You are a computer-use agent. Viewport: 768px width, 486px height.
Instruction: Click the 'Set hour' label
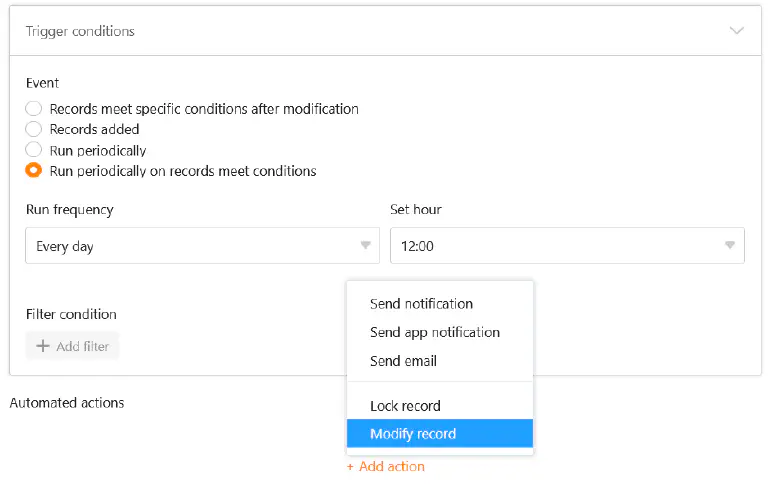(x=416, y=210)
